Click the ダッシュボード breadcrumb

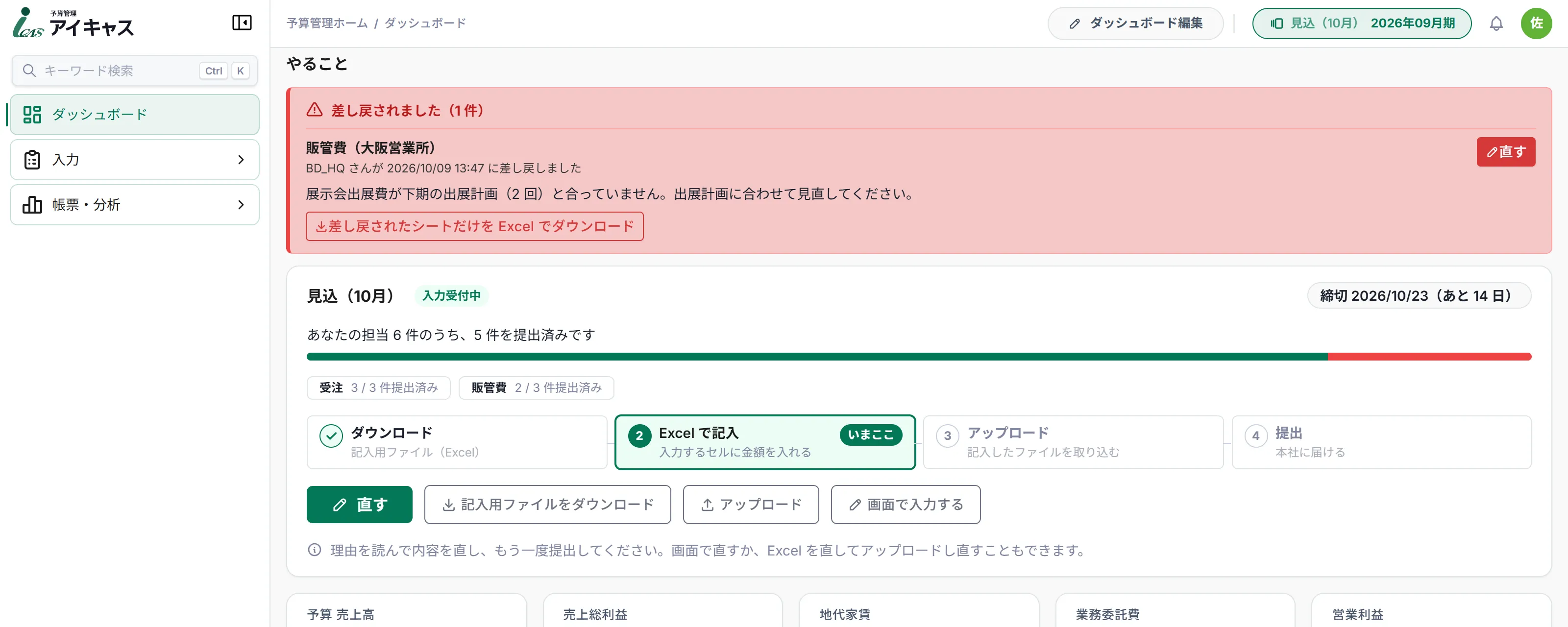425,23
